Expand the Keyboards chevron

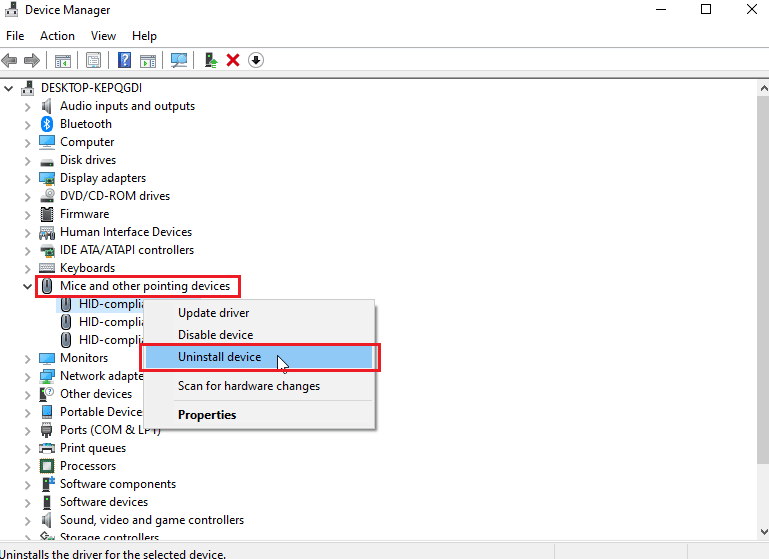[27, 268]
